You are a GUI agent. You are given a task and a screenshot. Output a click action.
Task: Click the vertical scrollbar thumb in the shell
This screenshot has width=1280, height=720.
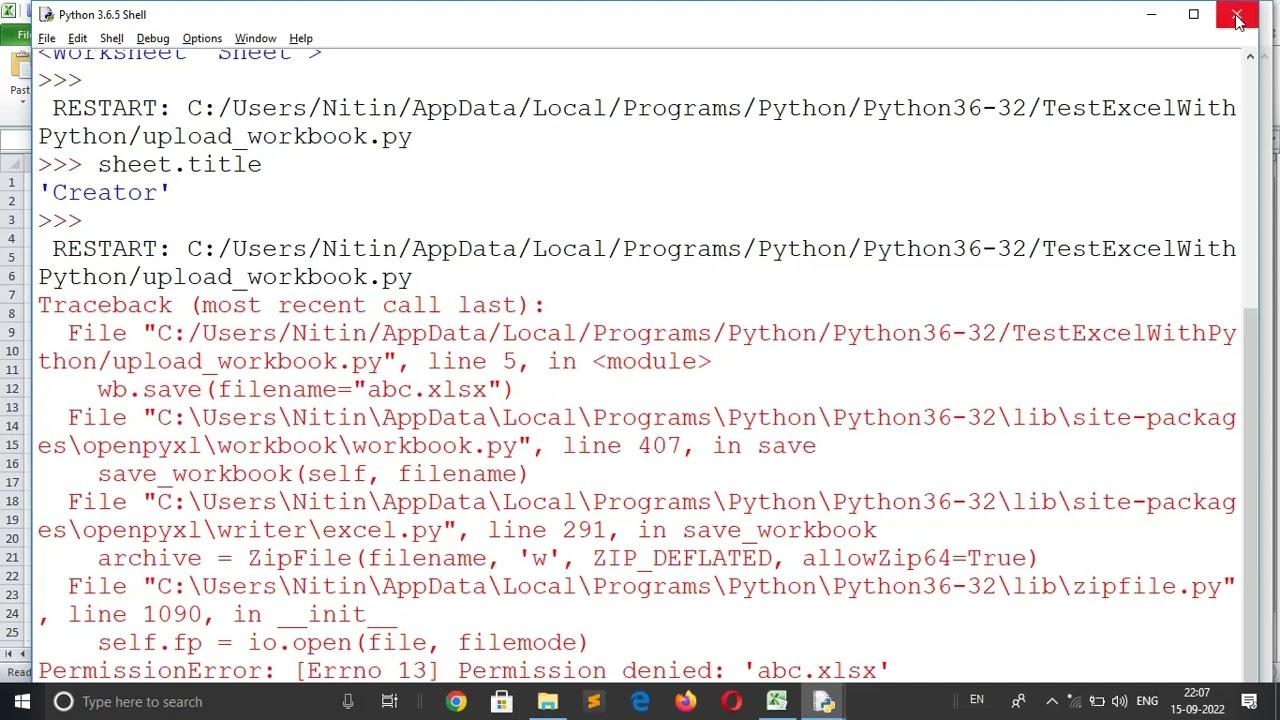click(x=1250, y=490)
